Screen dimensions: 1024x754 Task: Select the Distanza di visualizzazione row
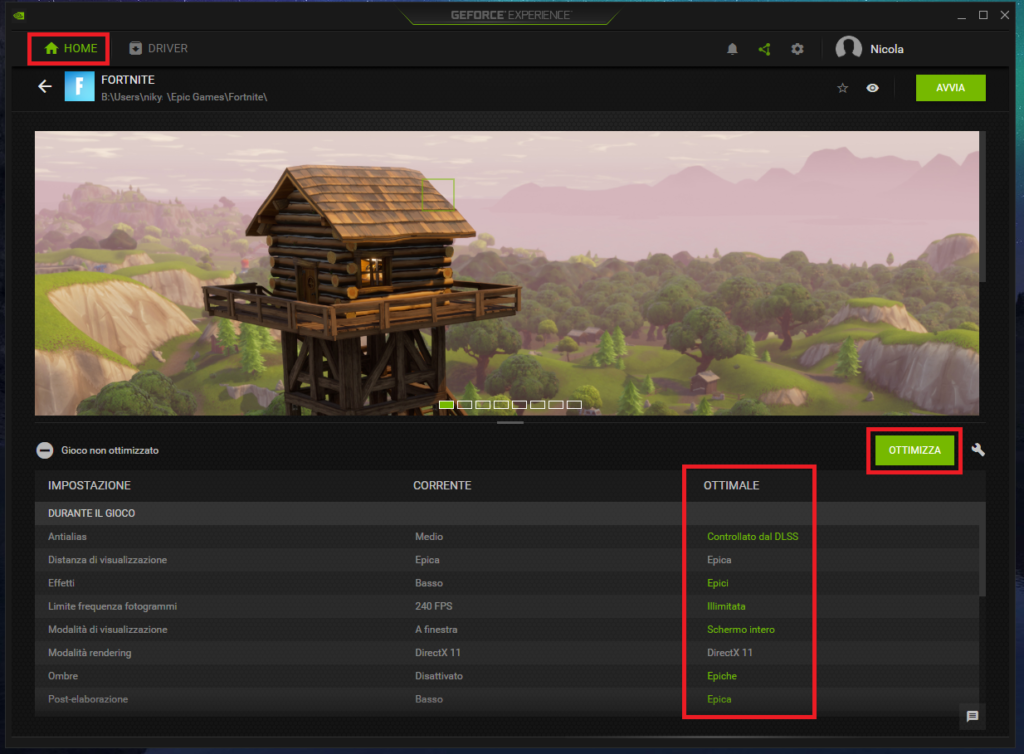coord(507,560)
